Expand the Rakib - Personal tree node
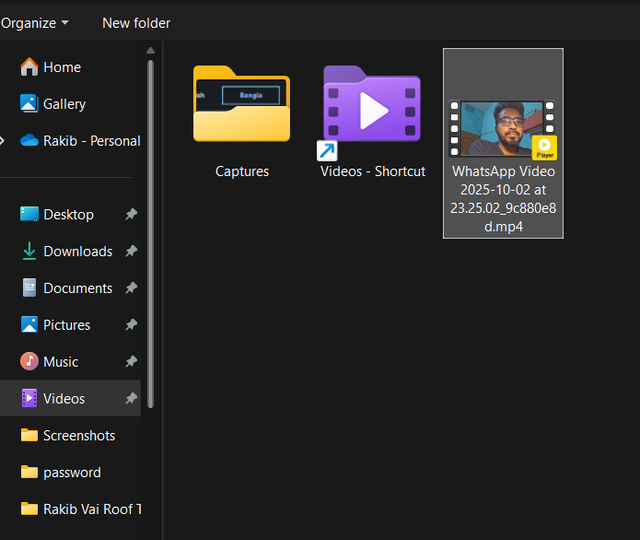The height and width of the screenshot is (540, 640). 5,141
